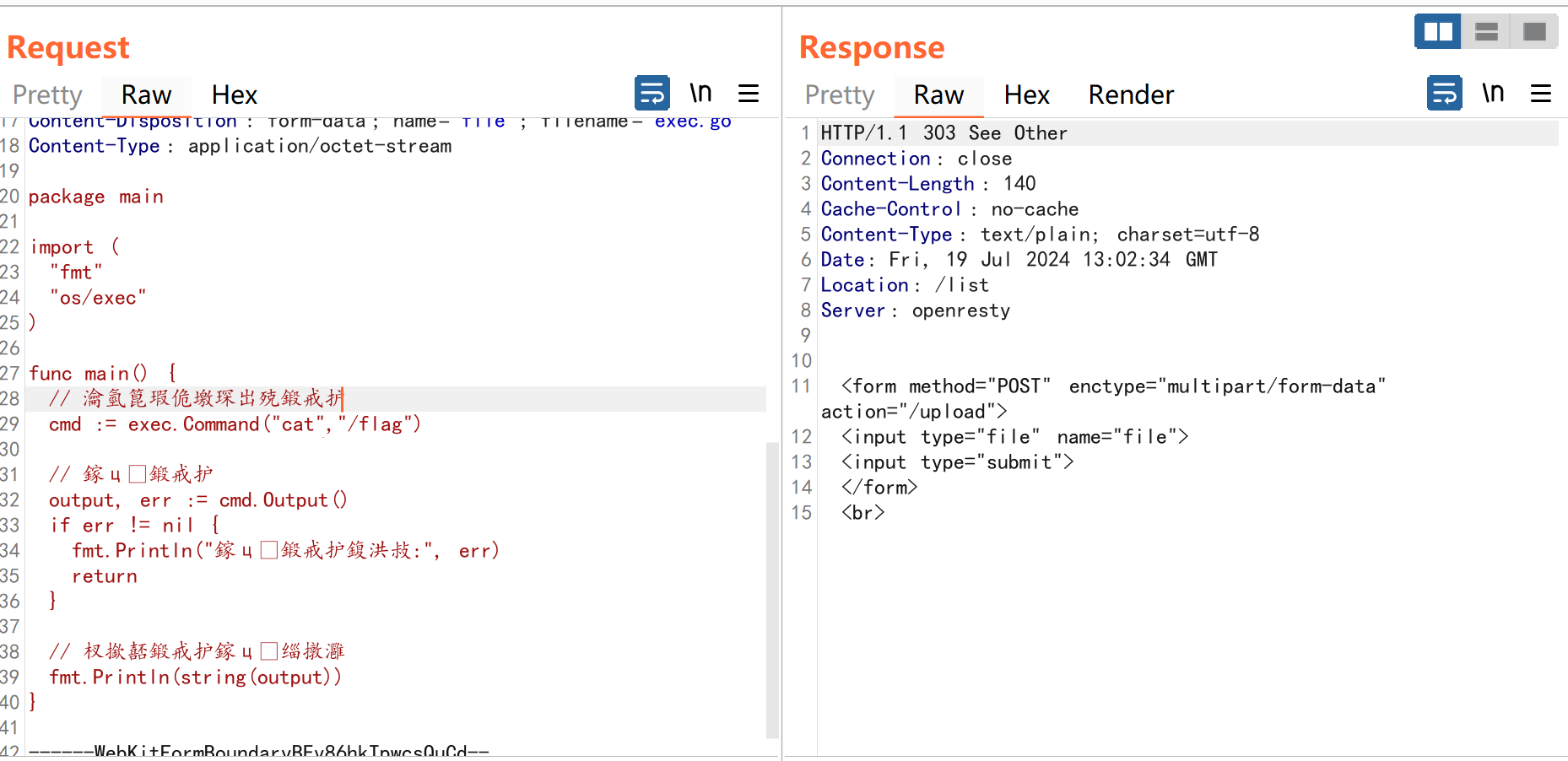Click the '<form method="POST"' line in response

(x=1114, y=386)
